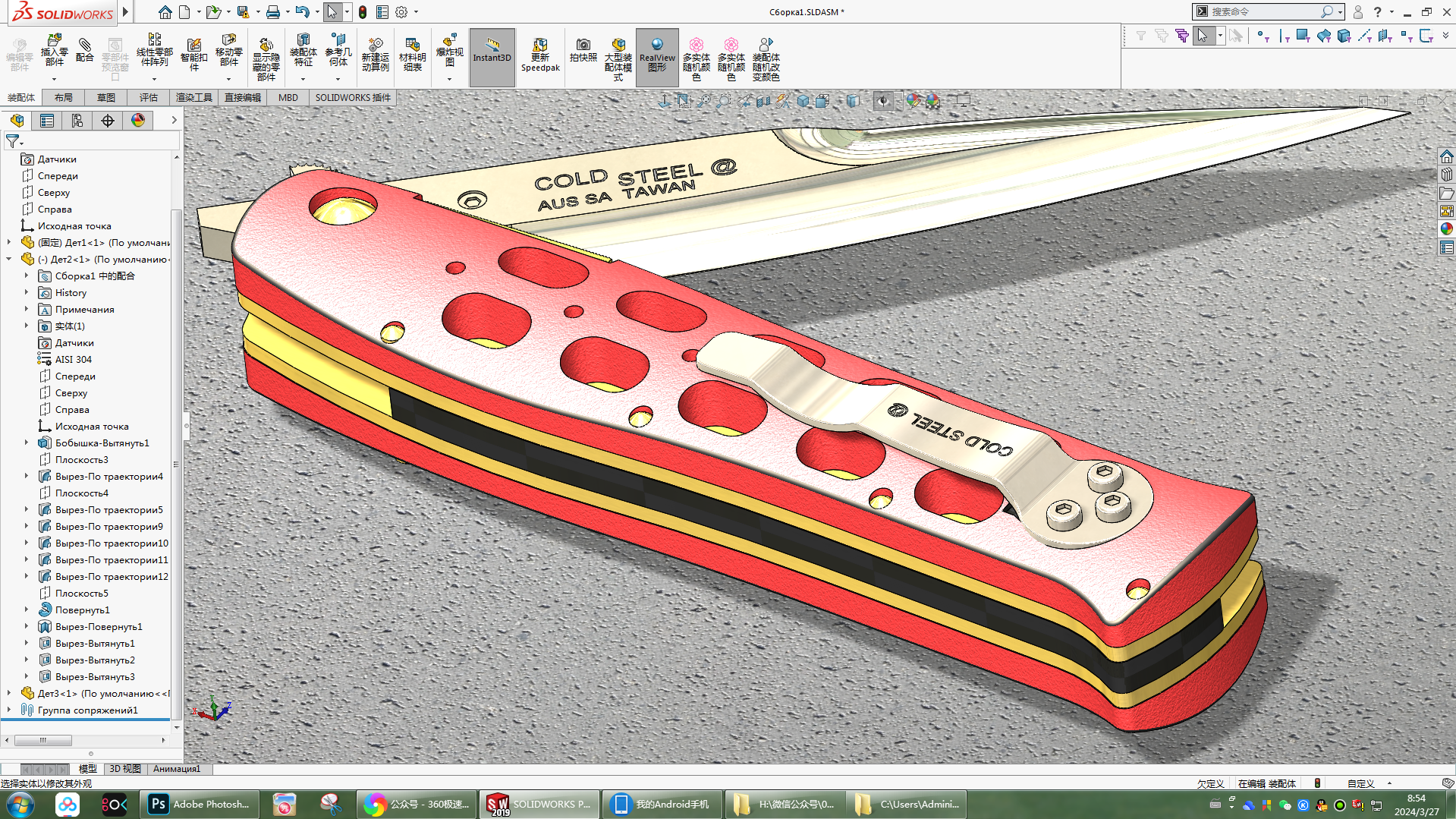
Task: Toggle the Filter Edges selection filter
Action: click(x=1282, y=36)
